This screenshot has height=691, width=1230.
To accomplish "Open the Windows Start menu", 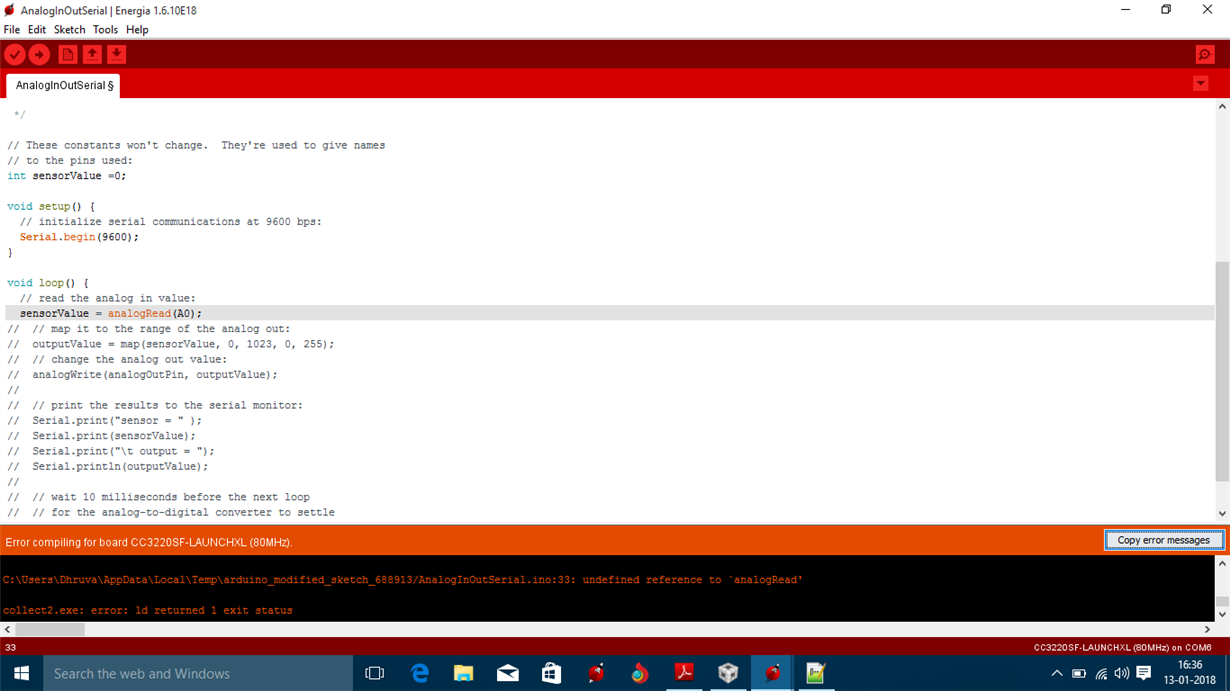I will pos(21,674).
